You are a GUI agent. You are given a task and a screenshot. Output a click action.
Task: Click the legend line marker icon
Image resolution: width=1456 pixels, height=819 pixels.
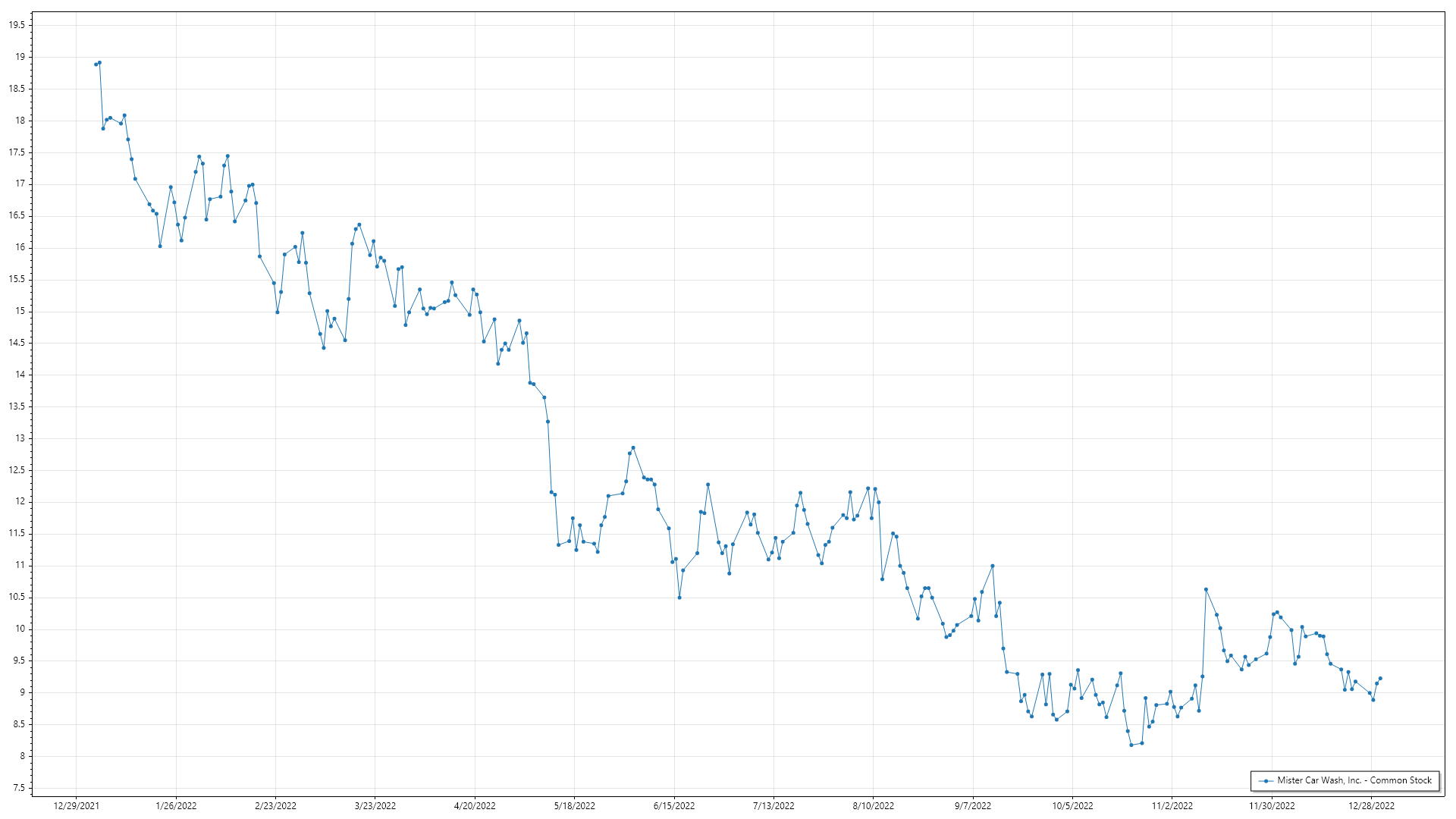(1265, 780)
